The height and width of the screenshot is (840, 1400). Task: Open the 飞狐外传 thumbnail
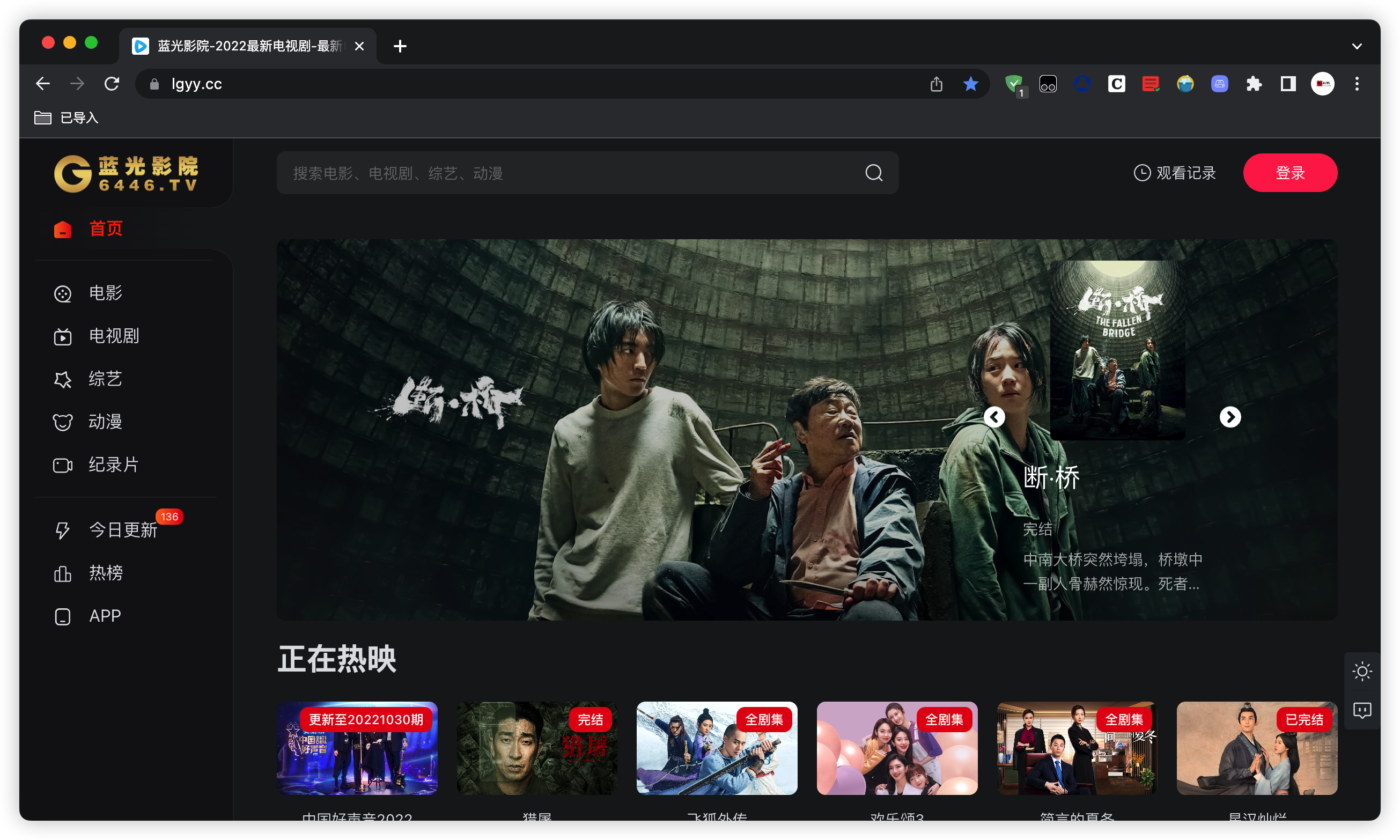click(x=717, y=748)
